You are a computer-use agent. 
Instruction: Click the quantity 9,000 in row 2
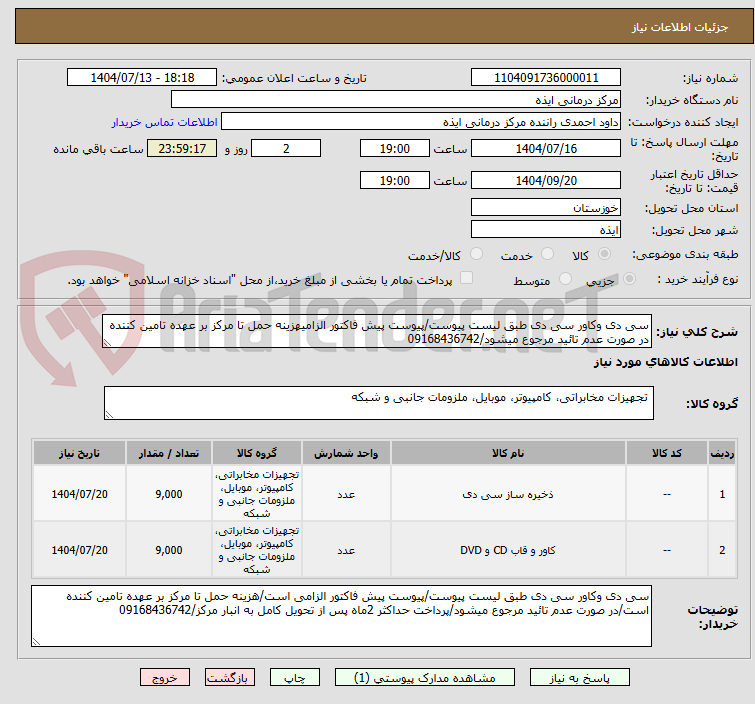click(x=169, y=550)
